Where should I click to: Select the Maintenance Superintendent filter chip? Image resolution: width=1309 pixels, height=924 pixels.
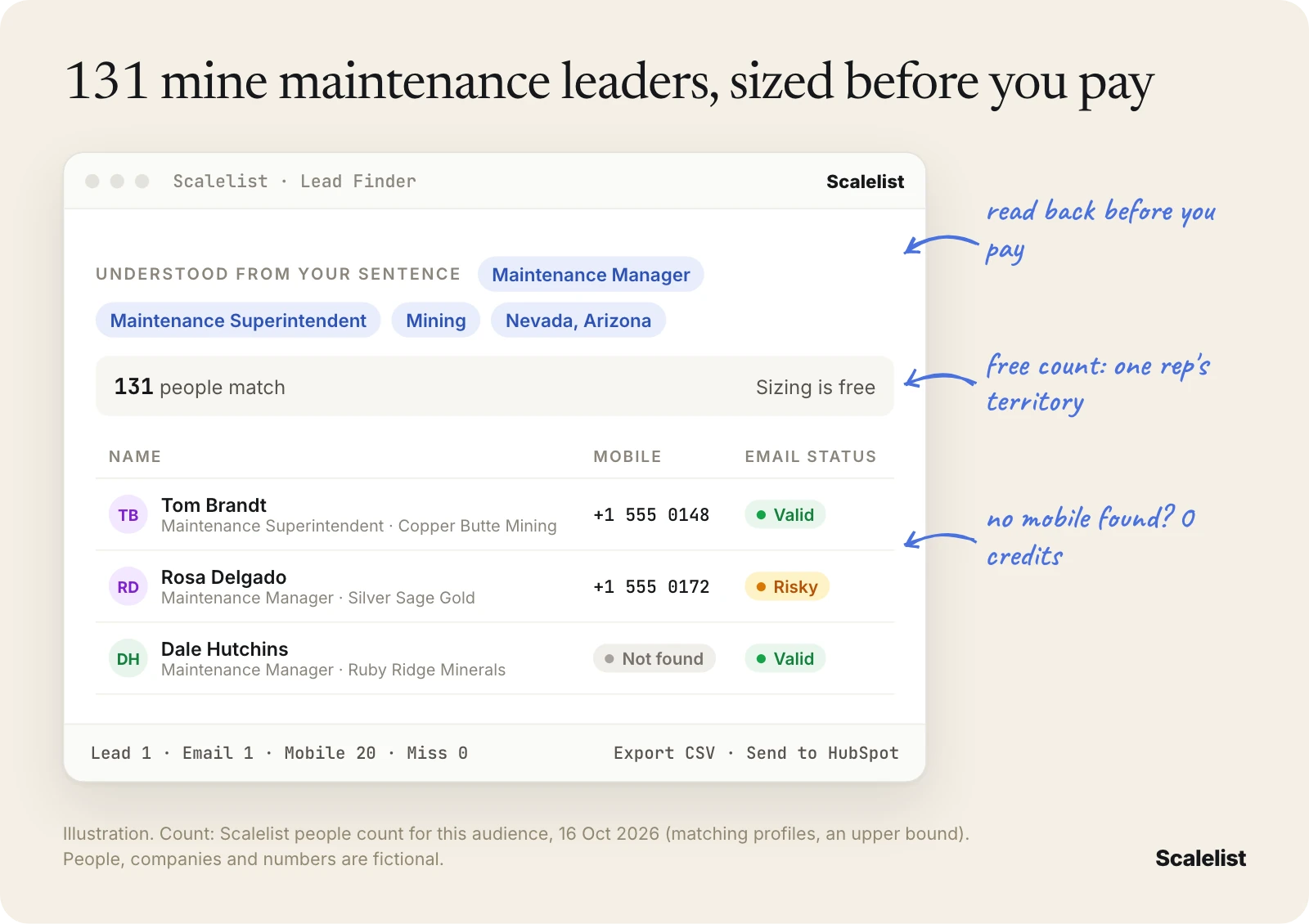(x=238, y=321)
